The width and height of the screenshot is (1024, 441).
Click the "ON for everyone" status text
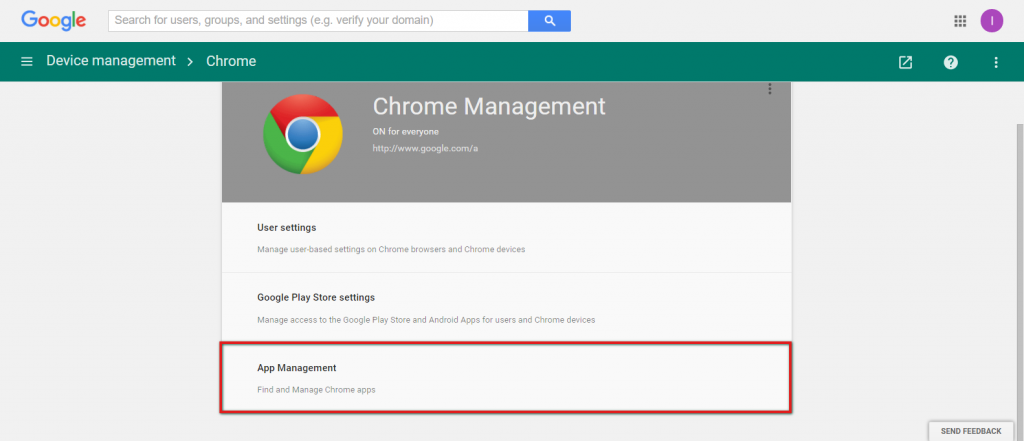[x=405, y=131]
